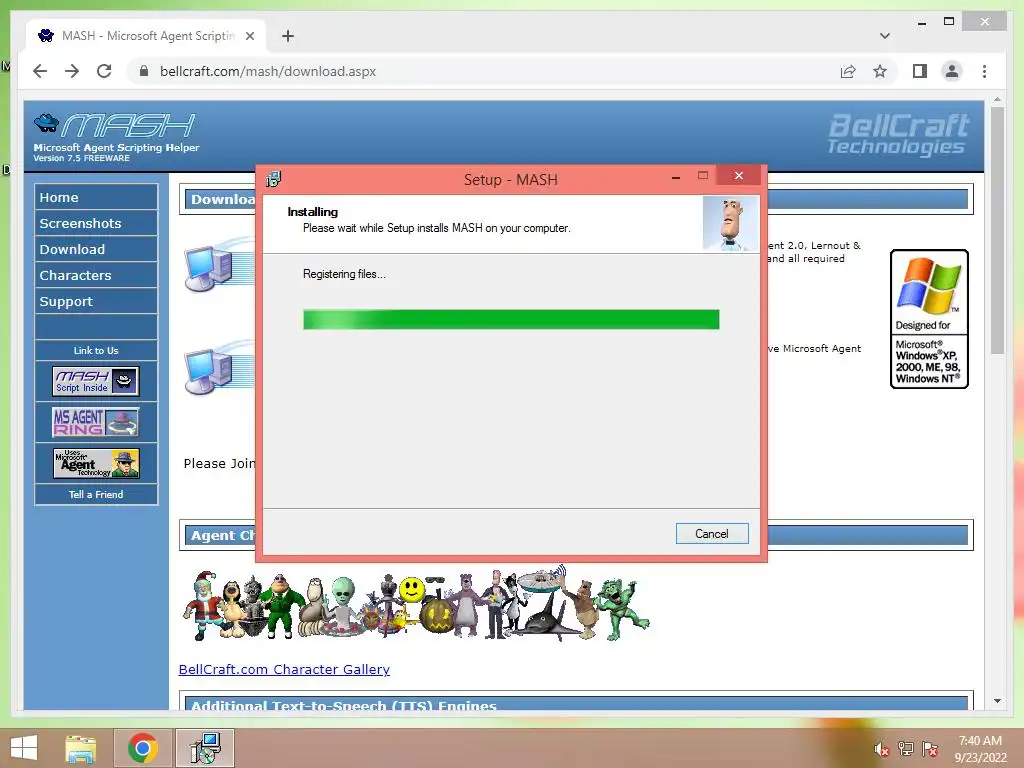Click the green installation progress bar
The width and height of the screenshot is (1024, 768).
(511, 319)
